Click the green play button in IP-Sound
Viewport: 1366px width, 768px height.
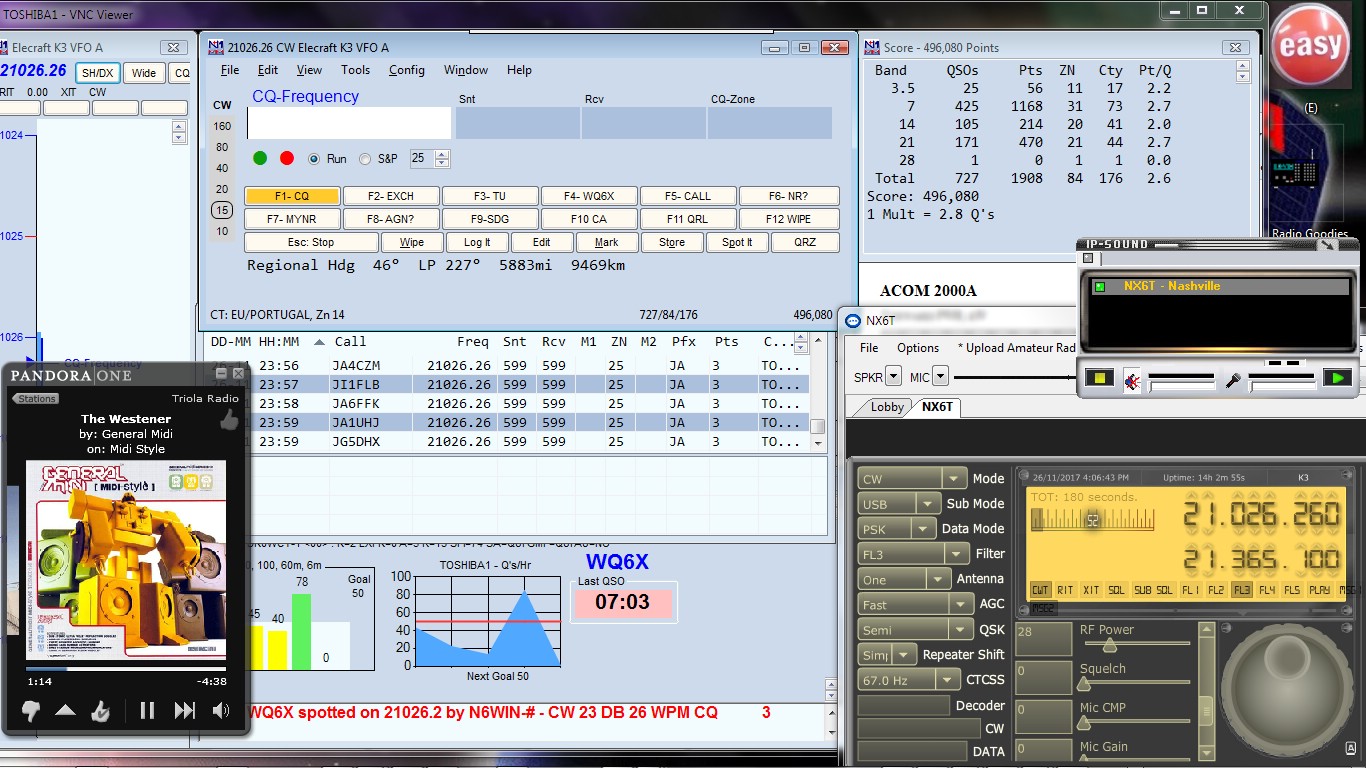click(1337, 378)
